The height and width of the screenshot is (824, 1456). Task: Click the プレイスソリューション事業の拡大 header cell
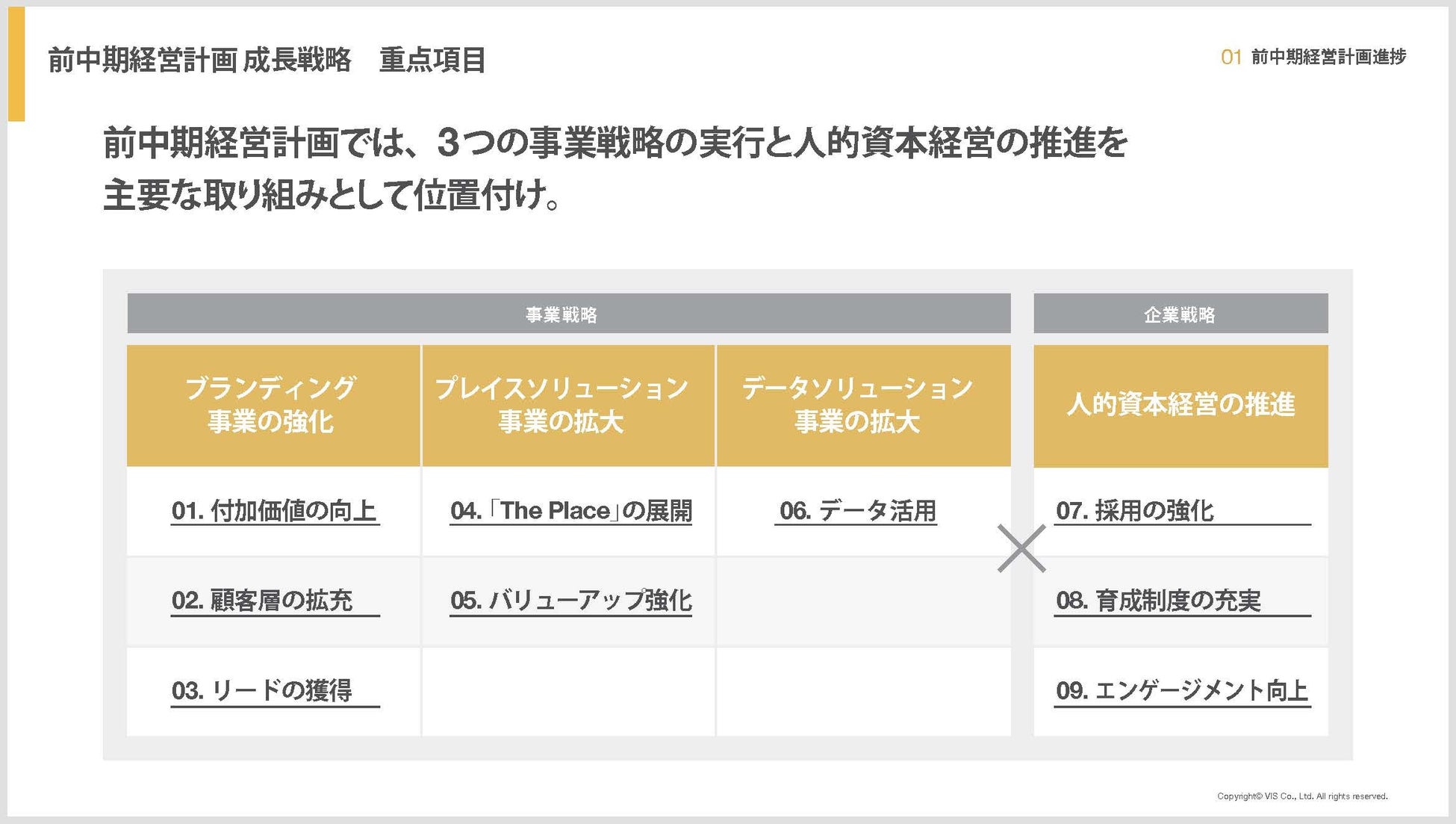click(567, 405)
